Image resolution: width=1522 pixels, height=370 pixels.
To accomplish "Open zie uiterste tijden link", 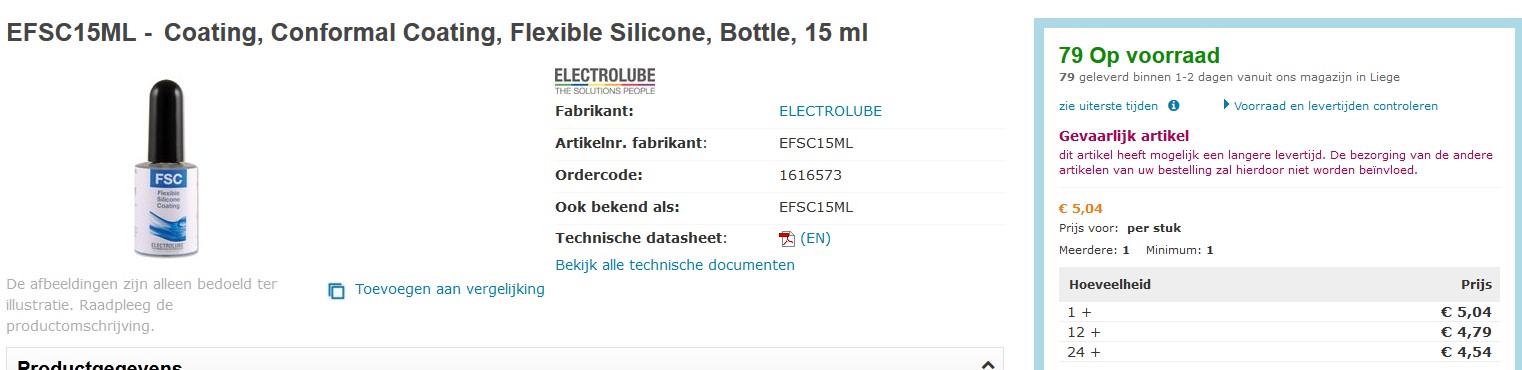I will coord(1108,105).
